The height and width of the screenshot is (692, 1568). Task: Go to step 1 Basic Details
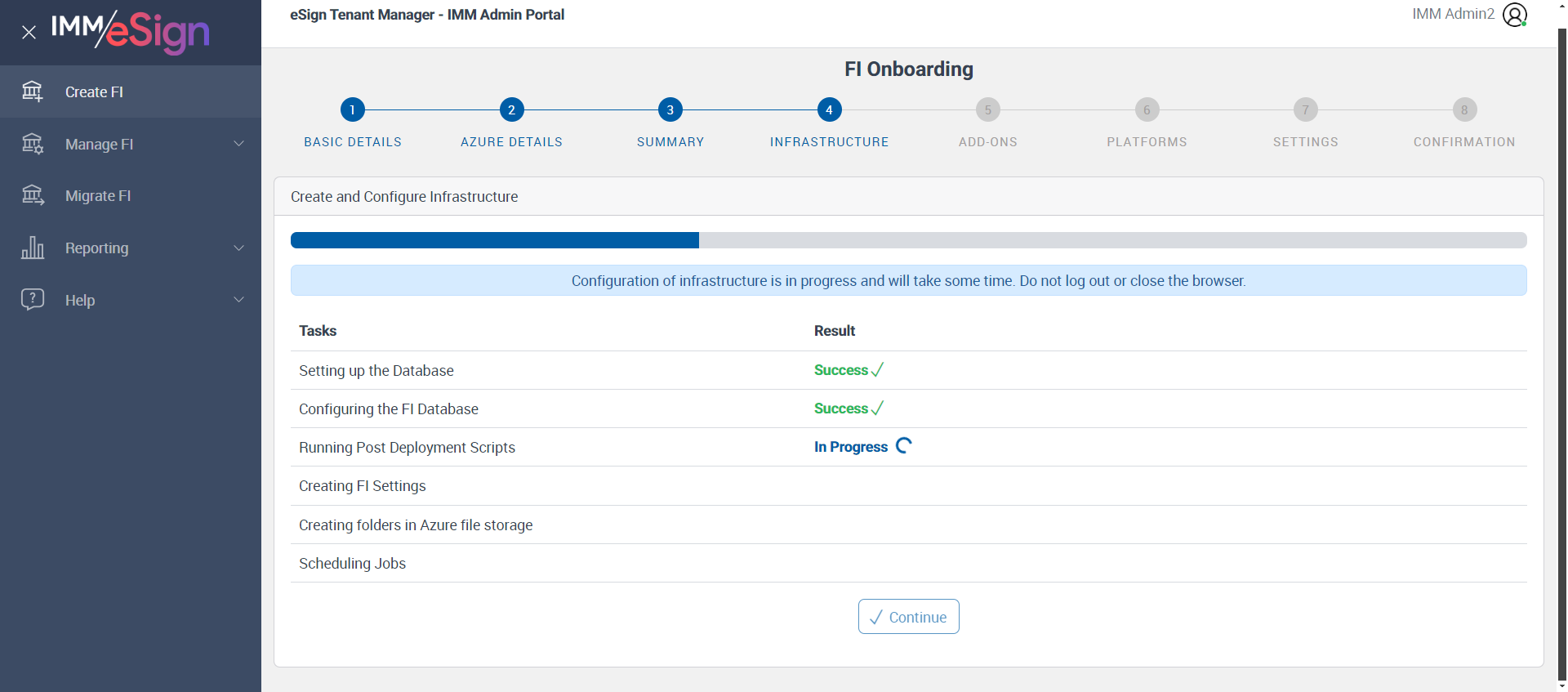[x=353, y=109]
